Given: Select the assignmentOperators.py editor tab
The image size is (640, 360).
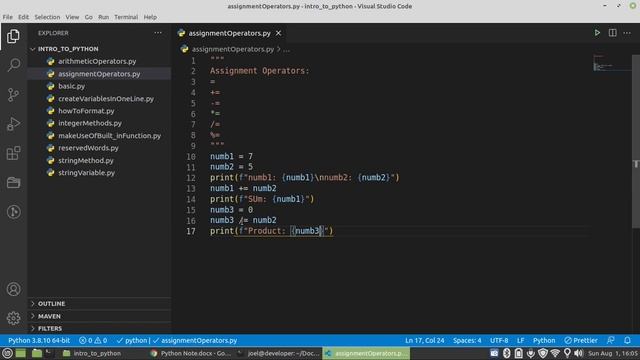Looking at the screenshot, I should (x=229, y=33).
